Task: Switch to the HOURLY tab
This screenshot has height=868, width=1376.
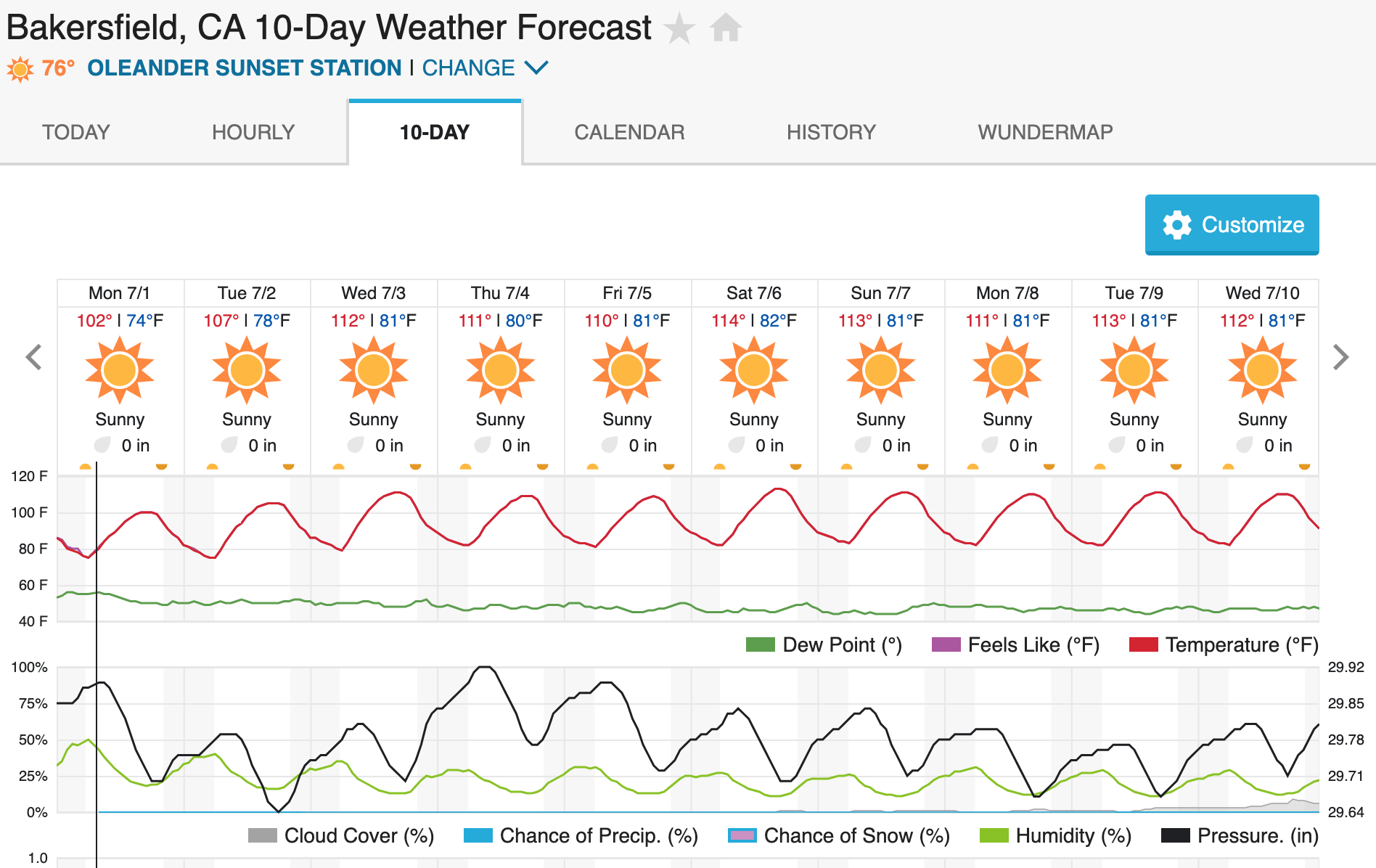Action: (x=253, y=132)
